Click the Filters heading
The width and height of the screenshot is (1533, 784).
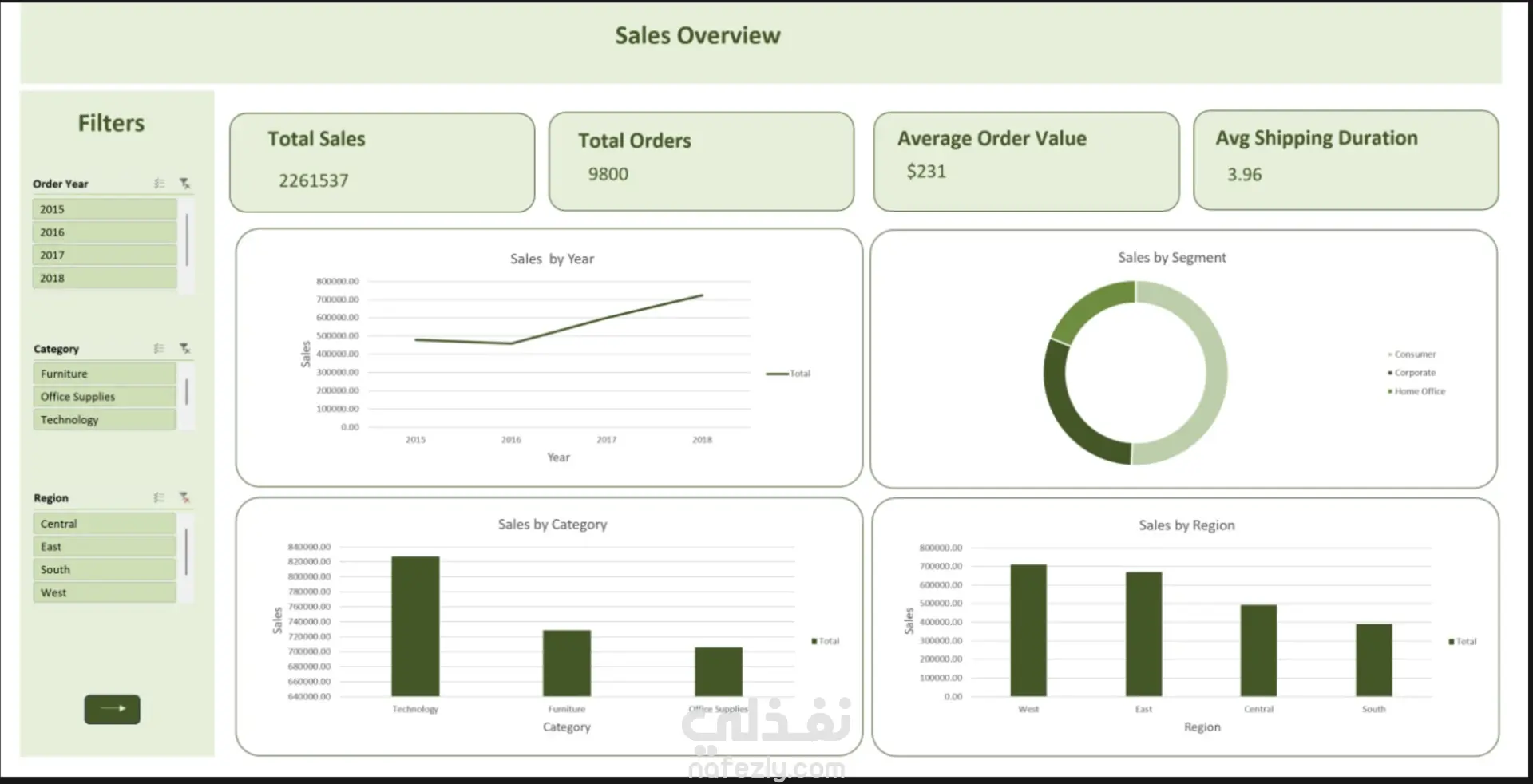pyautogui.click(x=111, y=123)
